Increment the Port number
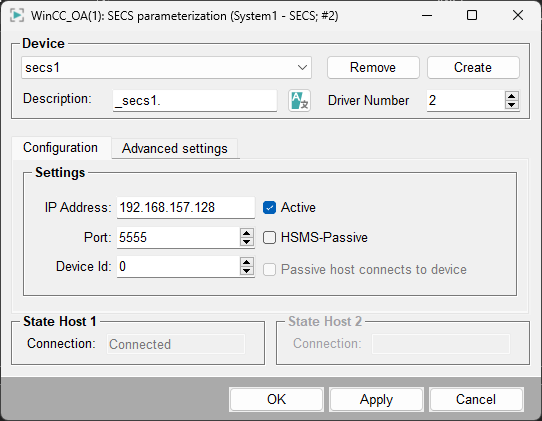The image size is (542, 421). click(246, 233)
